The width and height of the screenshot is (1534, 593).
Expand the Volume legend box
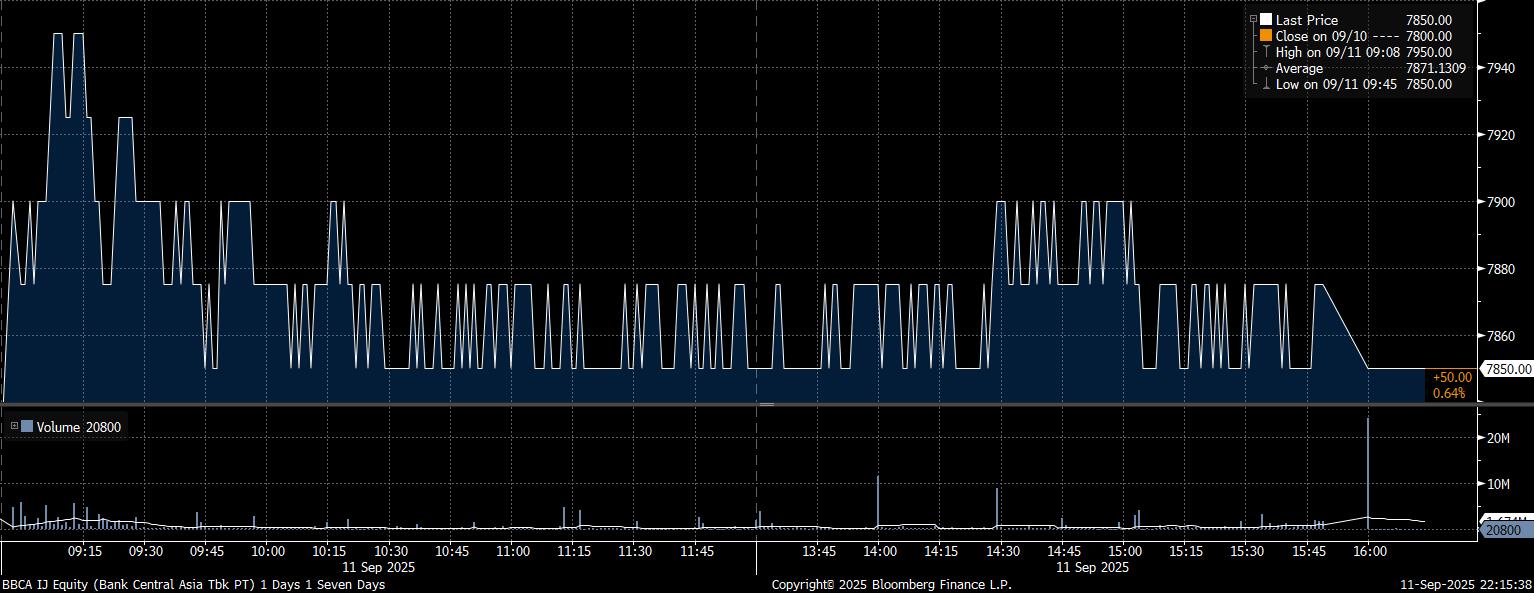[x=14, y=427]
